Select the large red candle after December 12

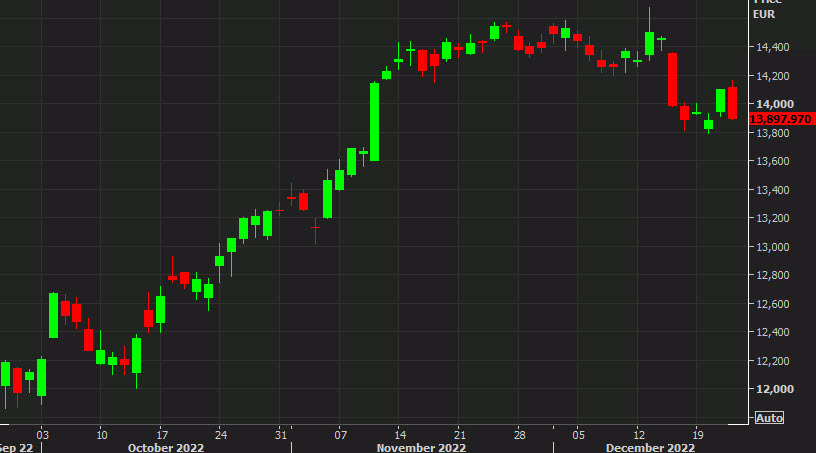672,79
